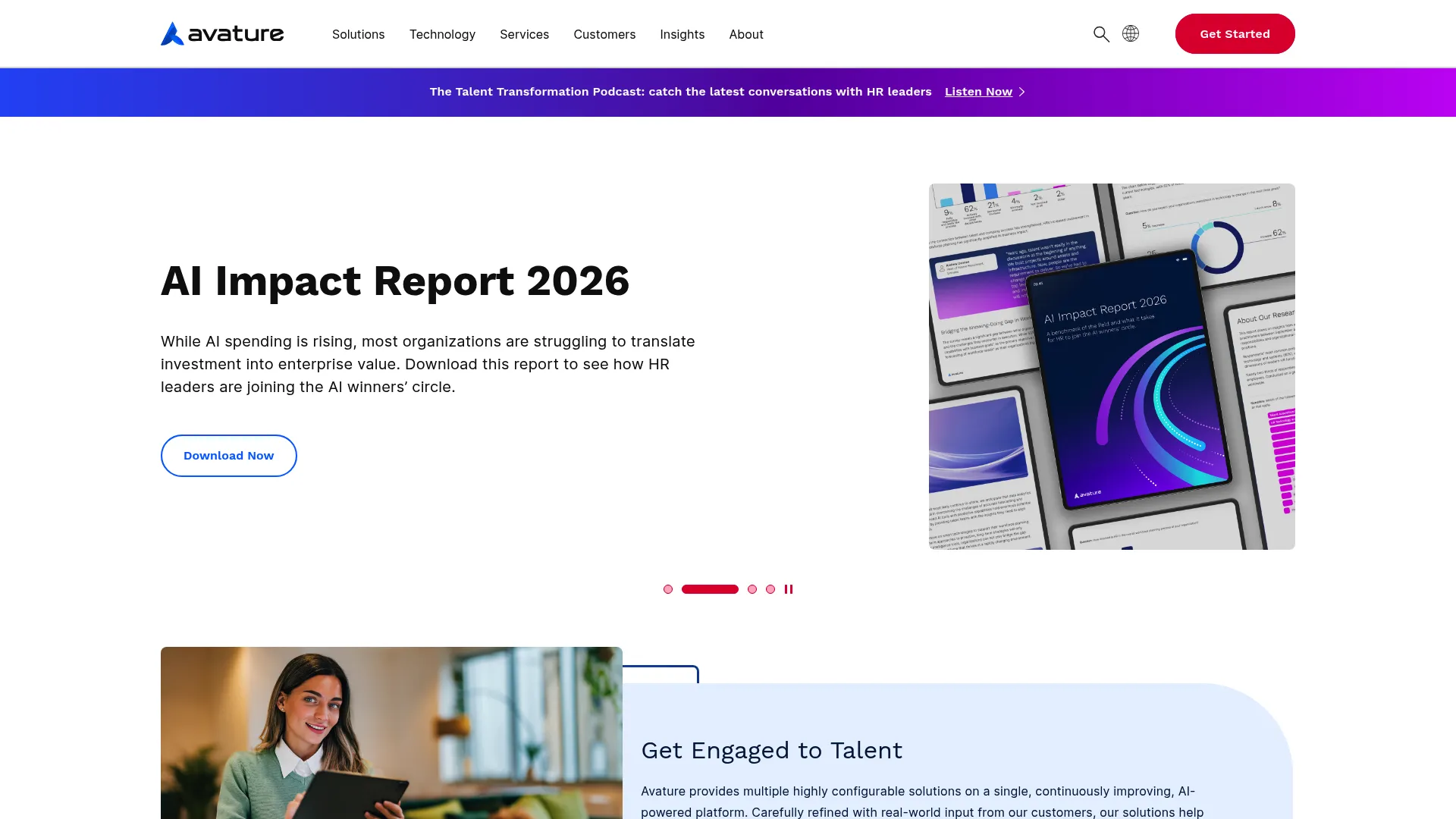Click the AI Impact Report 2026 cover image
Image resolution: width=1456 pixels, height=819 pixels.
pos(1112,366)
